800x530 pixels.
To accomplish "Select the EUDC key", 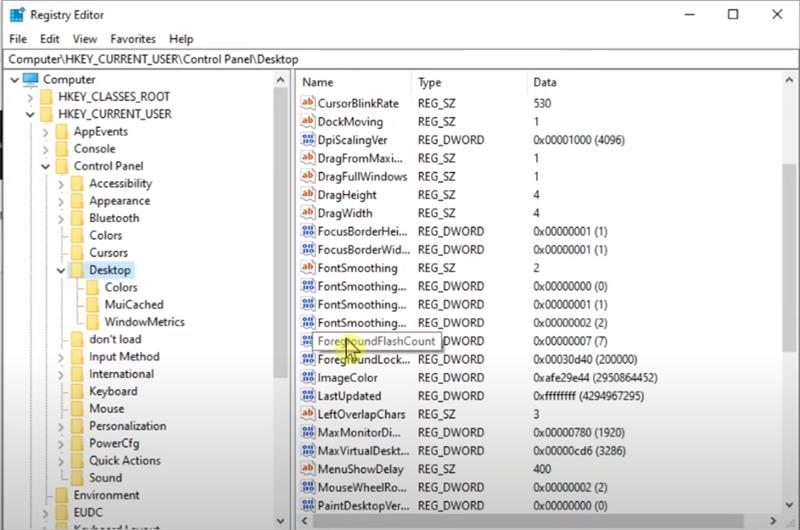I will coord(88,512).
